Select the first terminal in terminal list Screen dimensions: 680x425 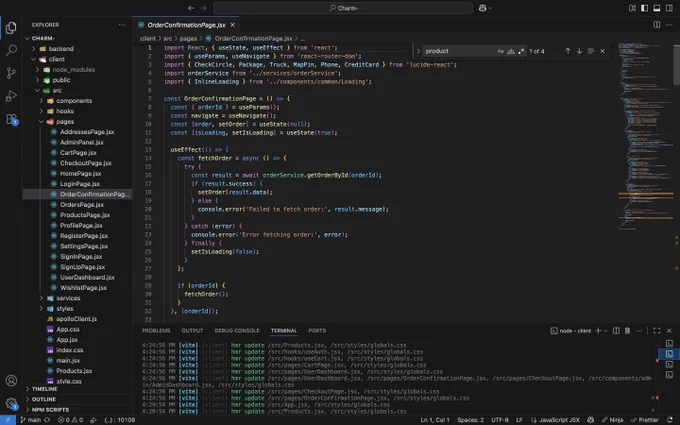(x=669, y=343)
